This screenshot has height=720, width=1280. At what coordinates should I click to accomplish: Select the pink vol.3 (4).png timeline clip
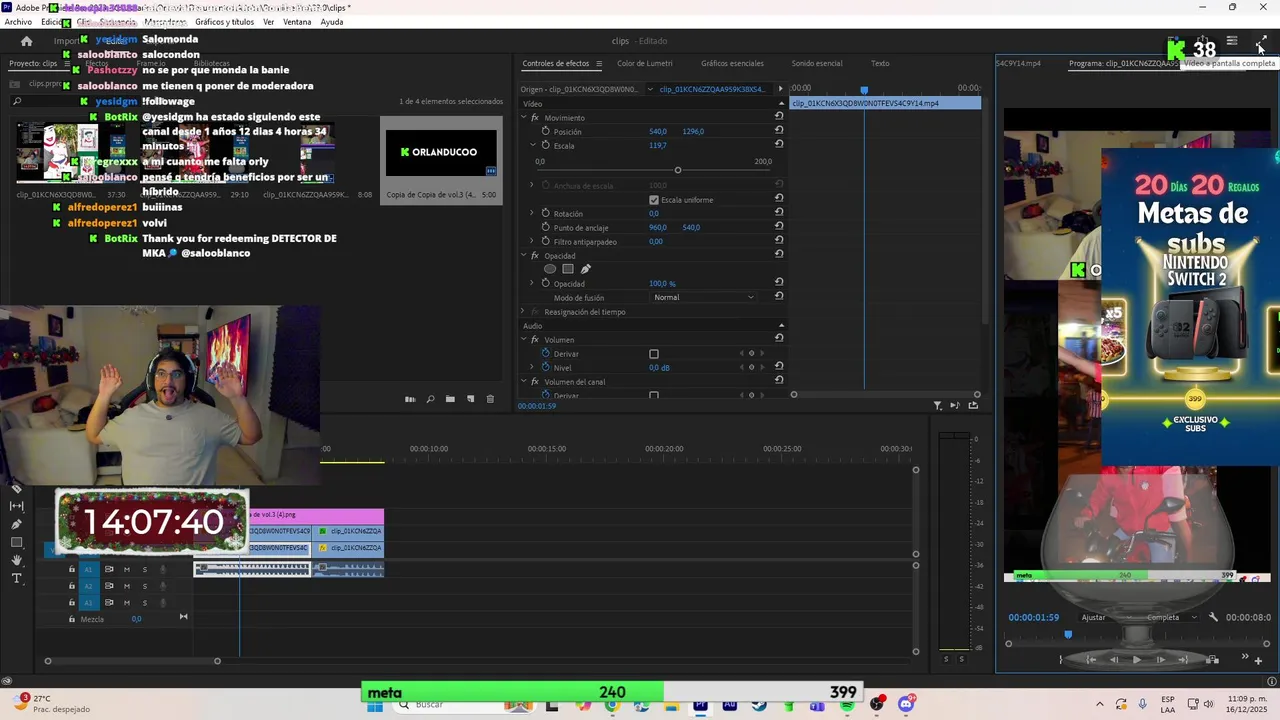pos(316,514)
